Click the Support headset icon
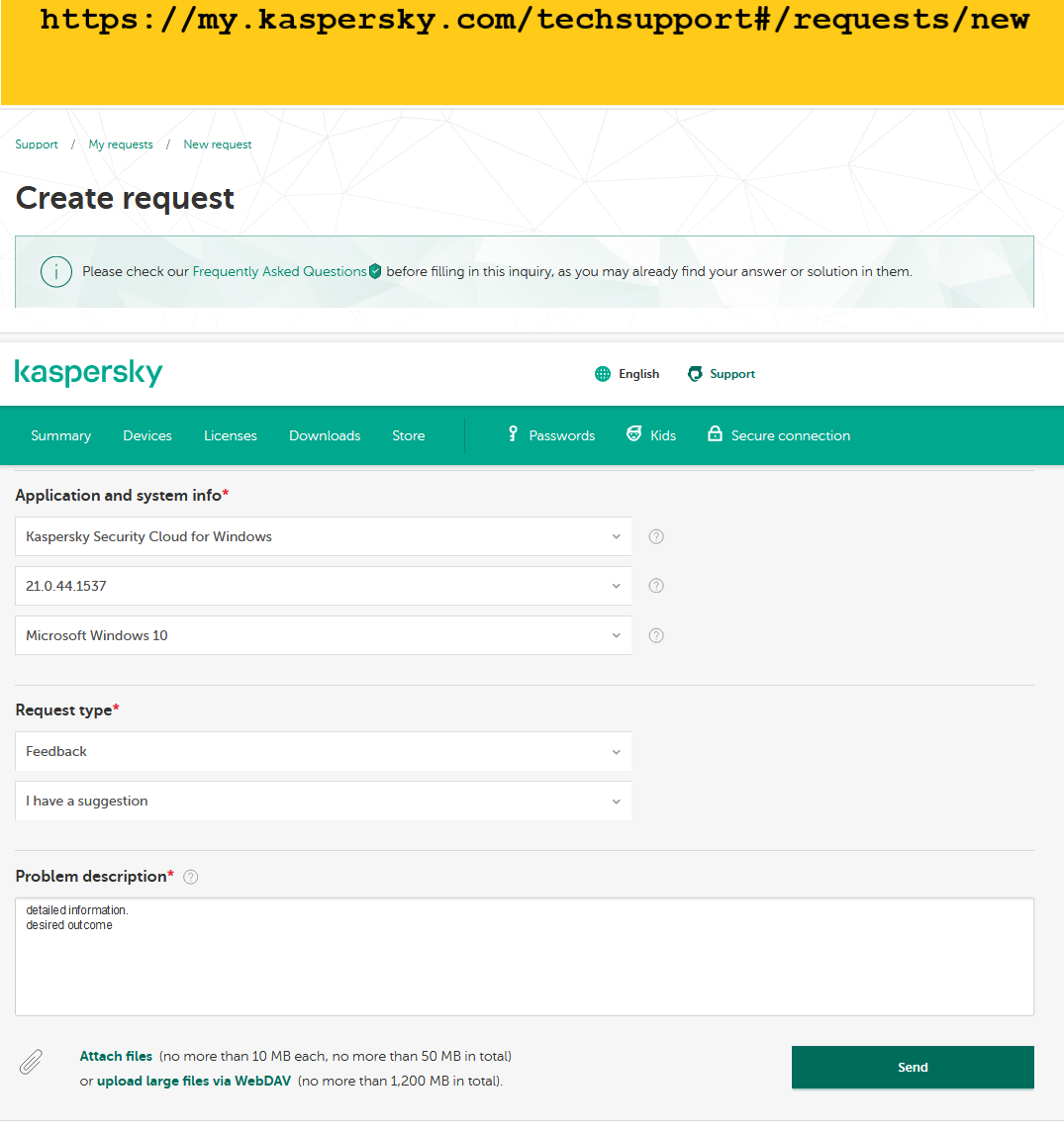The image size is (1064, 1135). coord(695,373)
